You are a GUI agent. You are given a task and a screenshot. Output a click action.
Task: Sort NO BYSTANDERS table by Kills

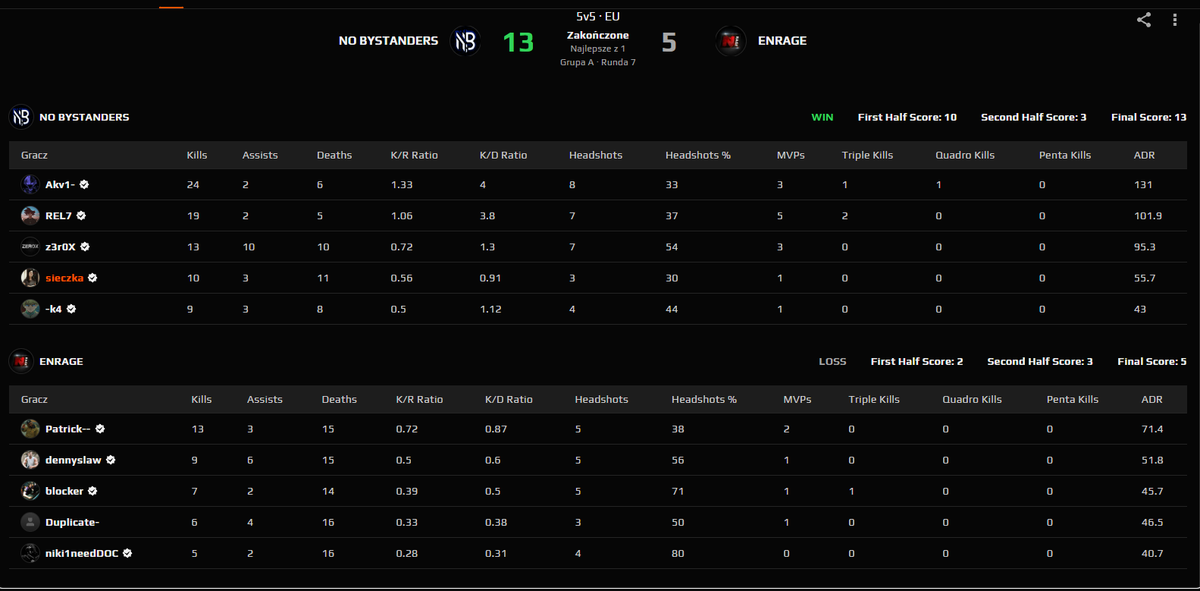click(197, 155)
